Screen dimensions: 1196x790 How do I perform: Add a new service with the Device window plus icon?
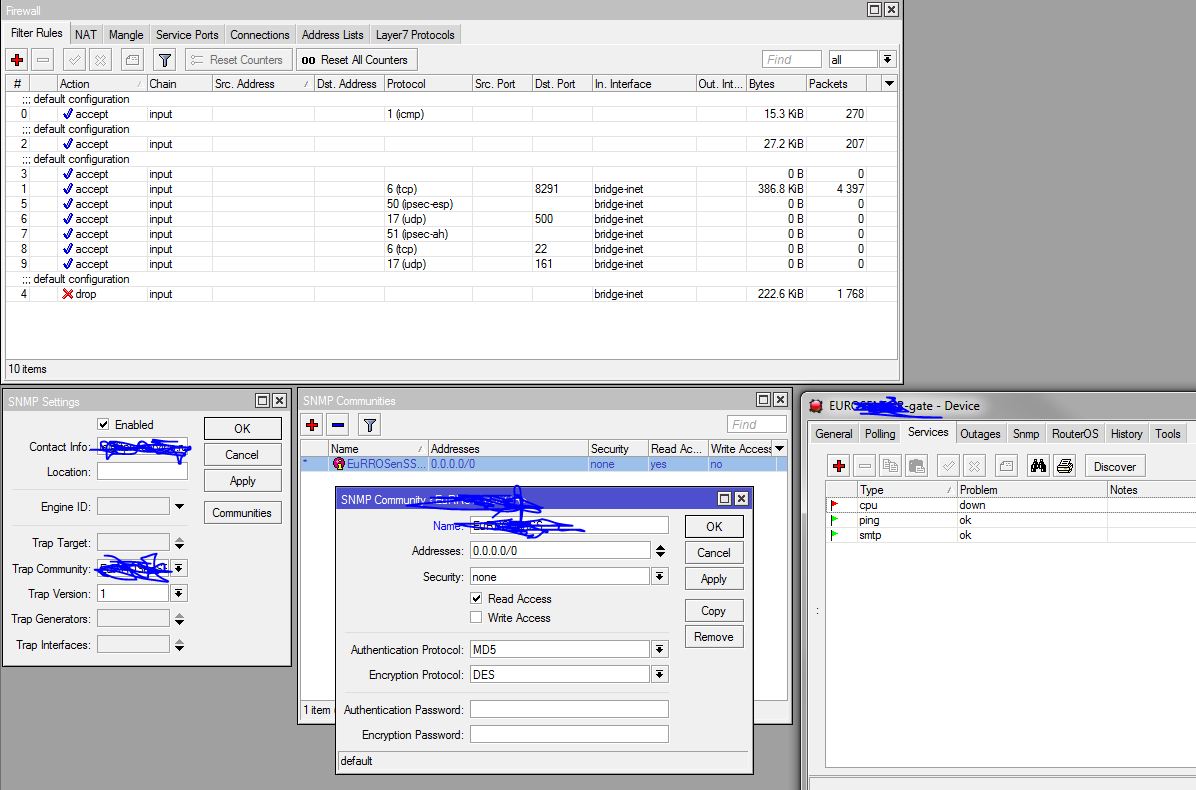(839, 466)
